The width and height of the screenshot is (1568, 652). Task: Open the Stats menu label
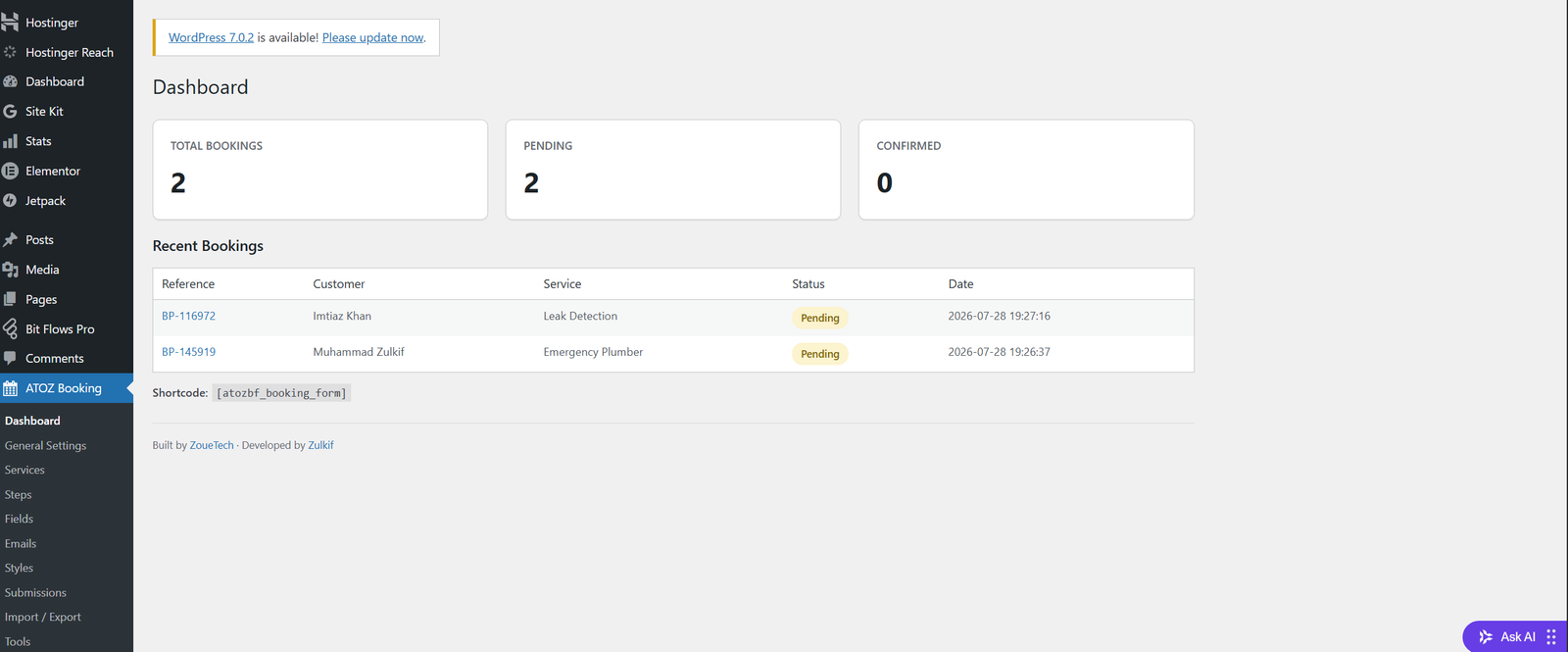pos(38,141)
